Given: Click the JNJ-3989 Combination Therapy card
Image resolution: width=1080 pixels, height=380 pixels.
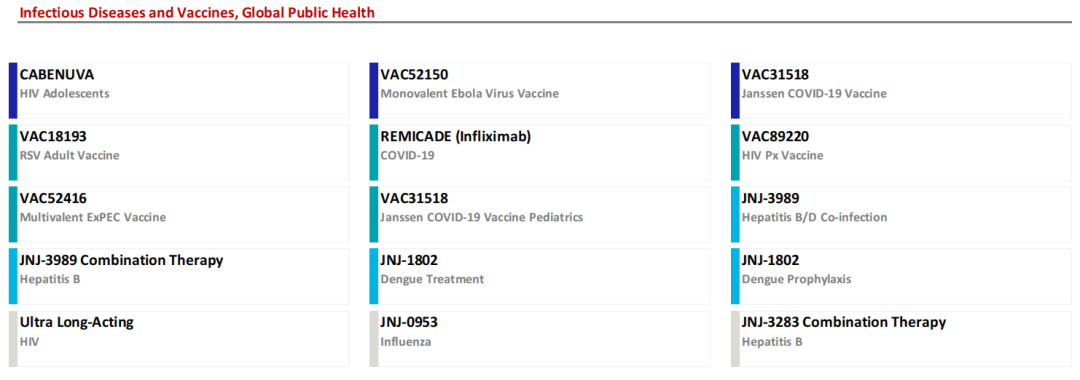Looking at the screenshot, I should tap(179, 277).
